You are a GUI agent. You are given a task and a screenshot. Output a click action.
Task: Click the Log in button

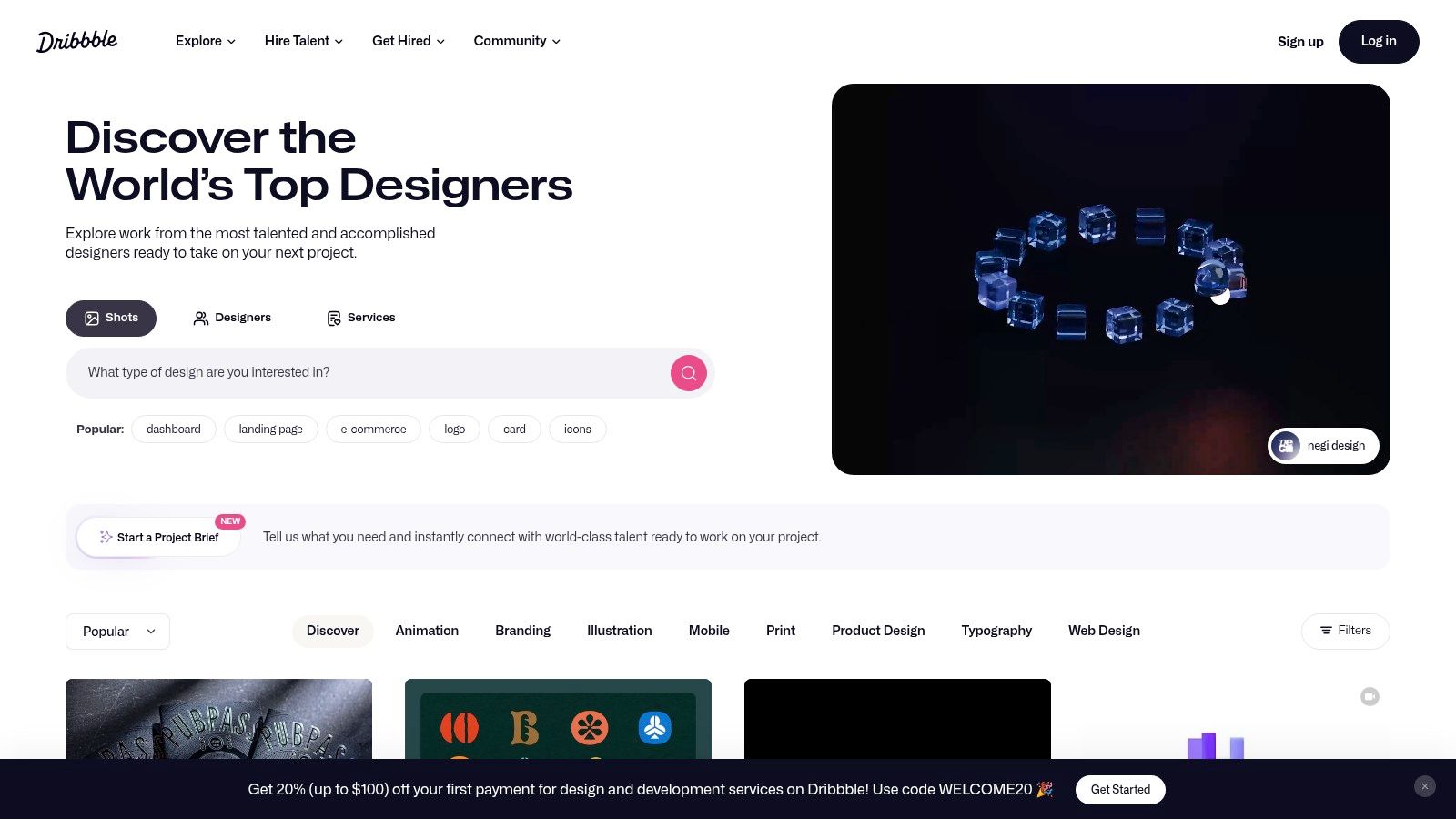(x=1379, y=41)
